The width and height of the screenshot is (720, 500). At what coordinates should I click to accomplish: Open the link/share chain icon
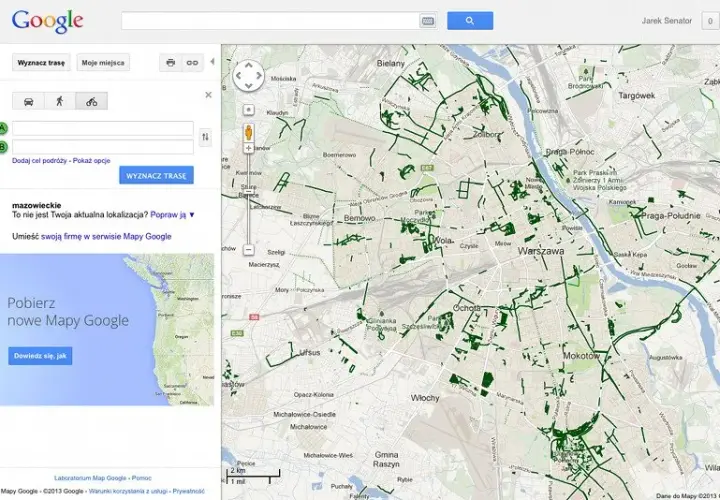[192, 62]
